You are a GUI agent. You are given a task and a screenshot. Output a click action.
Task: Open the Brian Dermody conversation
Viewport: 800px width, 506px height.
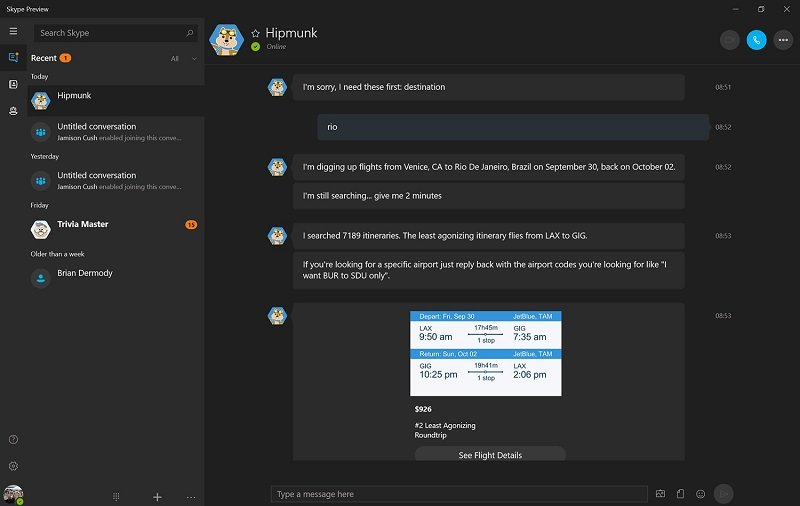click(x=116, y=278)
